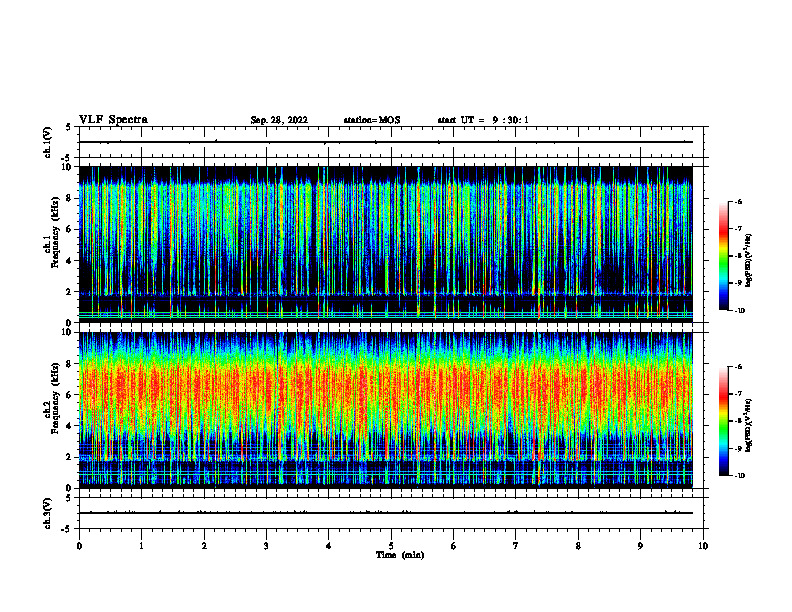Image resolution: width=792 pixels, height=612 pixels.
Task: Select the date text "Sep. 28, 2022"
Action: tap(279, 120)
